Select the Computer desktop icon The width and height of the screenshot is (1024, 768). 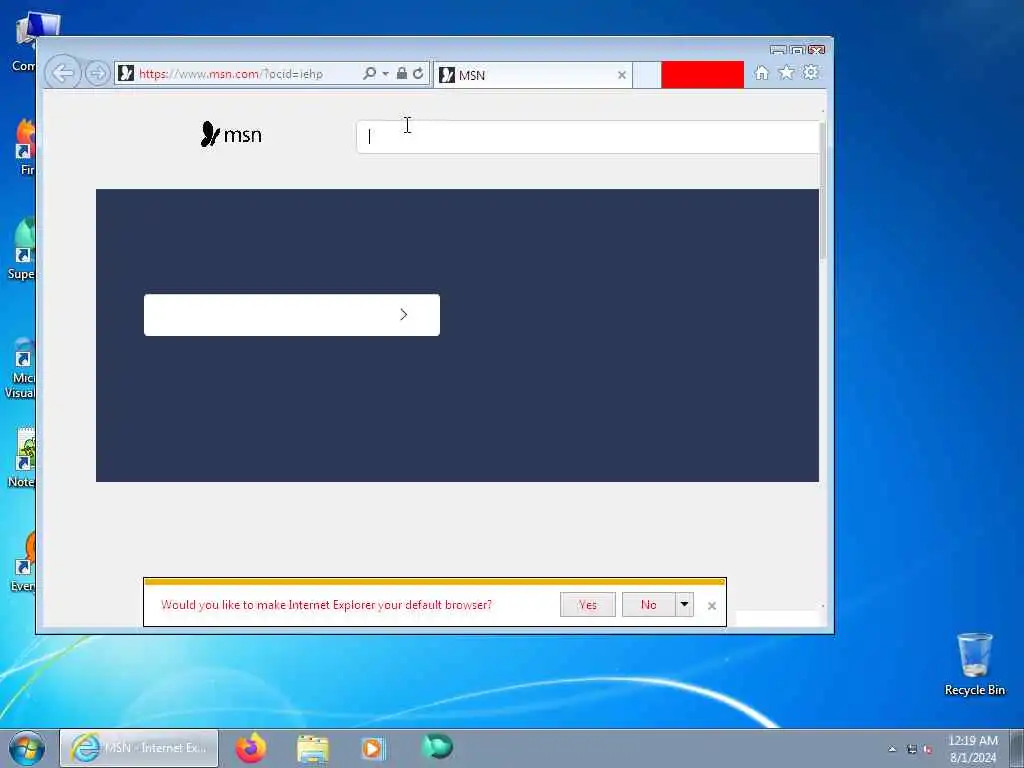28,40
